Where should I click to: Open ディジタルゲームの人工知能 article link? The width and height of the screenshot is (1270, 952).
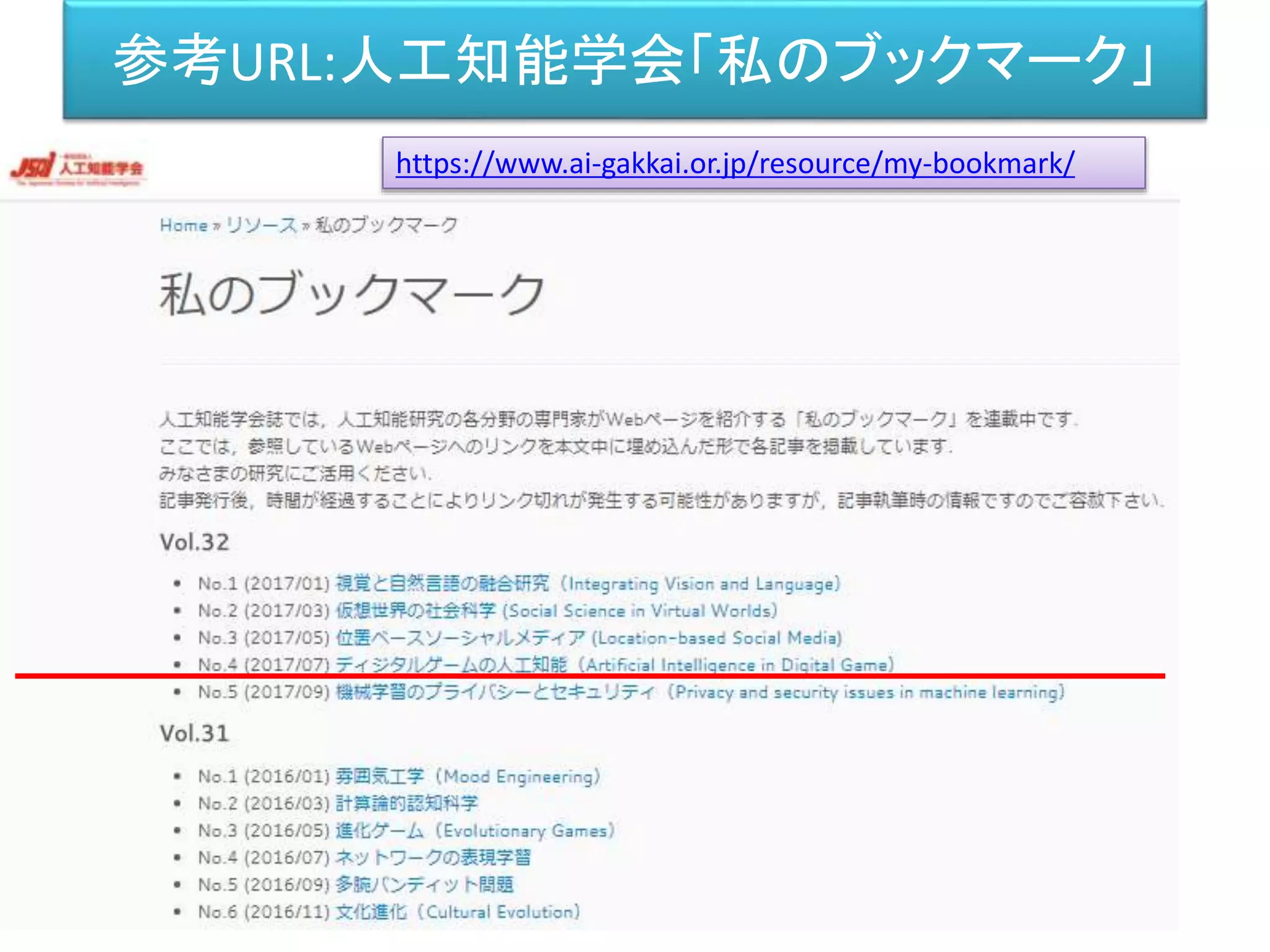(615, 664)
